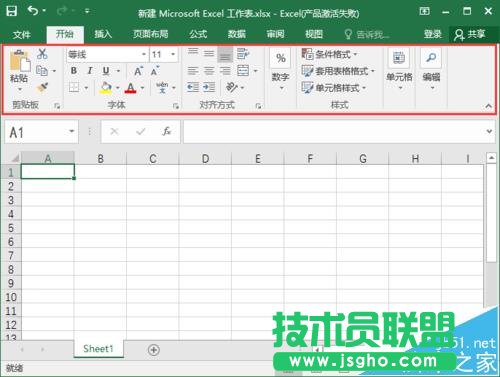500x377 pixels.
Task: Open the undo history dropdown arrow
Action: click(44, 11)
